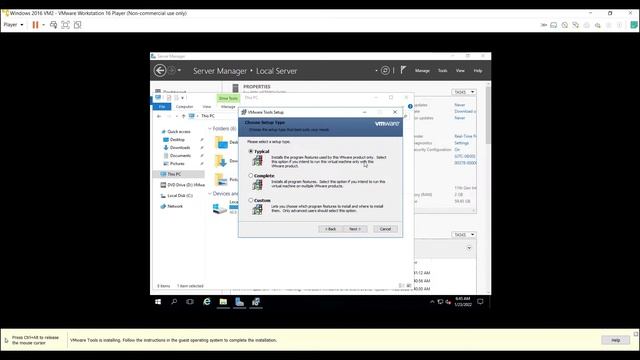Screen dimensions: 640x360
Task: Show hidden system tray icons
Action: 432,302
